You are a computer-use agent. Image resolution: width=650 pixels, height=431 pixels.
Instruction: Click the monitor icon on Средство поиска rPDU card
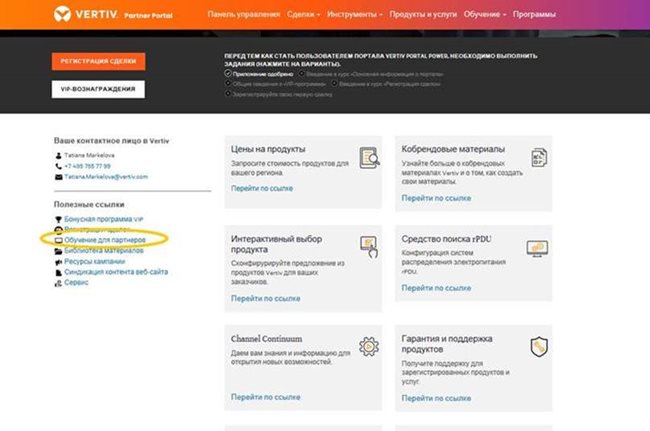[537, 249]
